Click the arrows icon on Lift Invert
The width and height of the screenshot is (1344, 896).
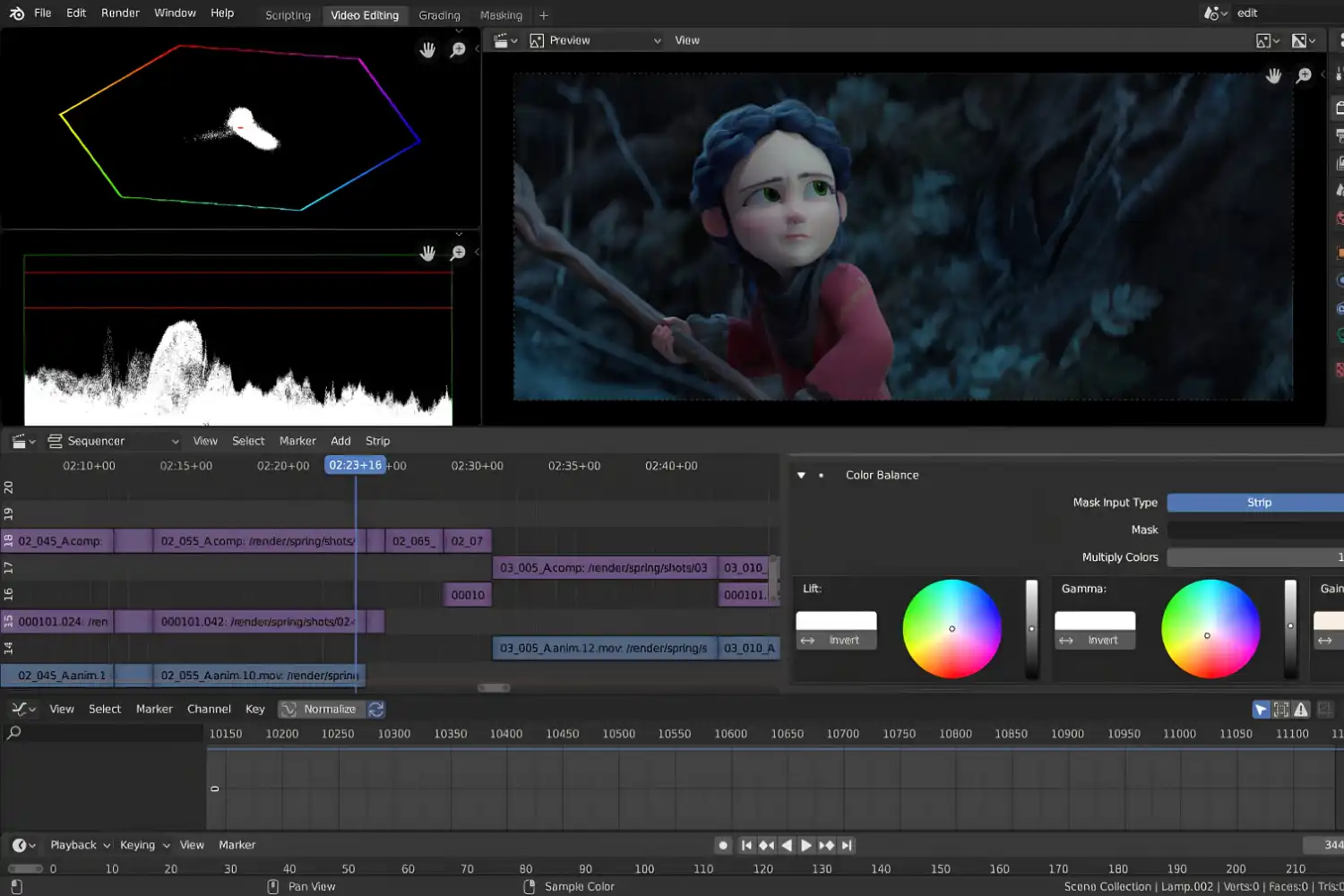(x=807, y=641)
